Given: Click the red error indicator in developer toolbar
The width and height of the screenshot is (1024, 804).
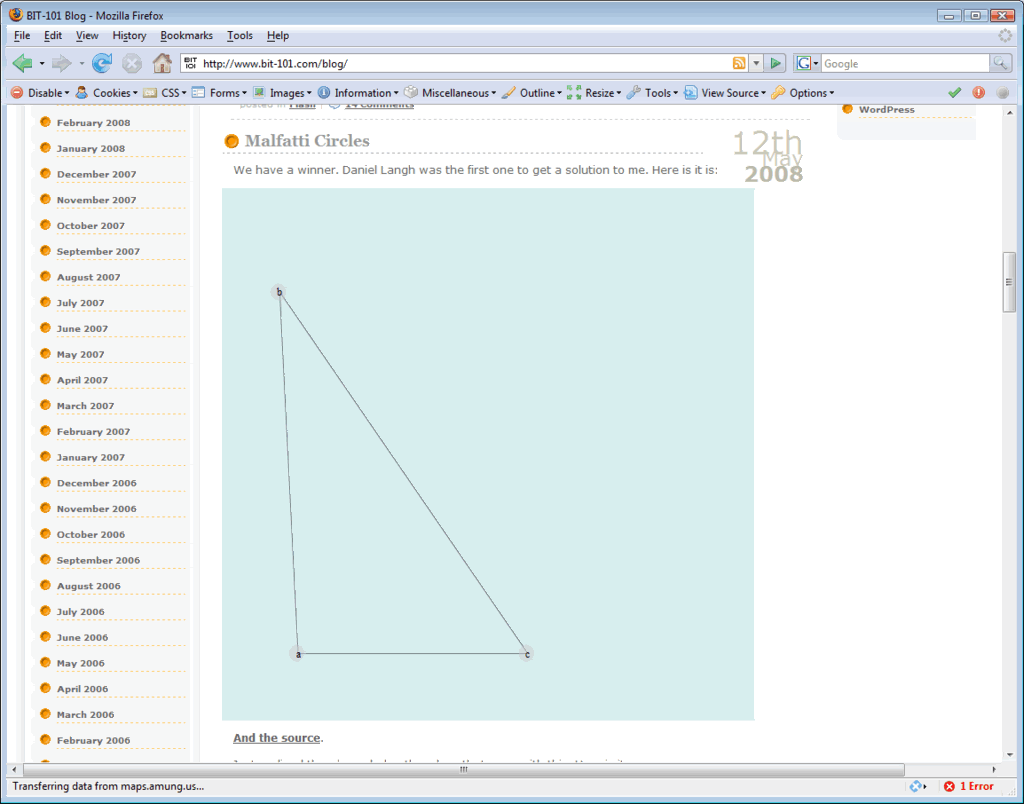Looking at the screenshot, I should click(978, 93).
